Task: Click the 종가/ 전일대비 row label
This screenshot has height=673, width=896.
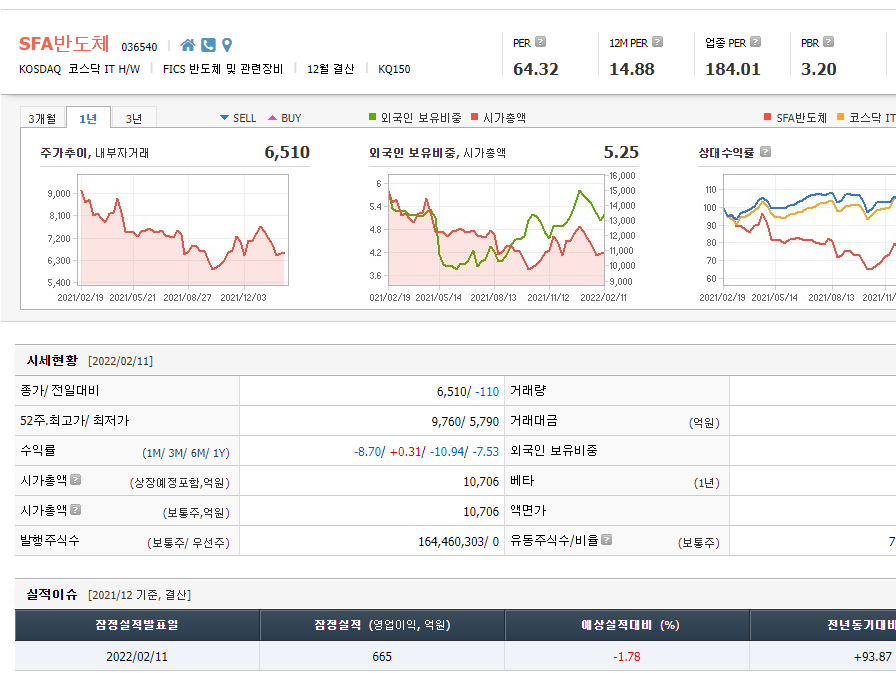Action: (60, 391)
